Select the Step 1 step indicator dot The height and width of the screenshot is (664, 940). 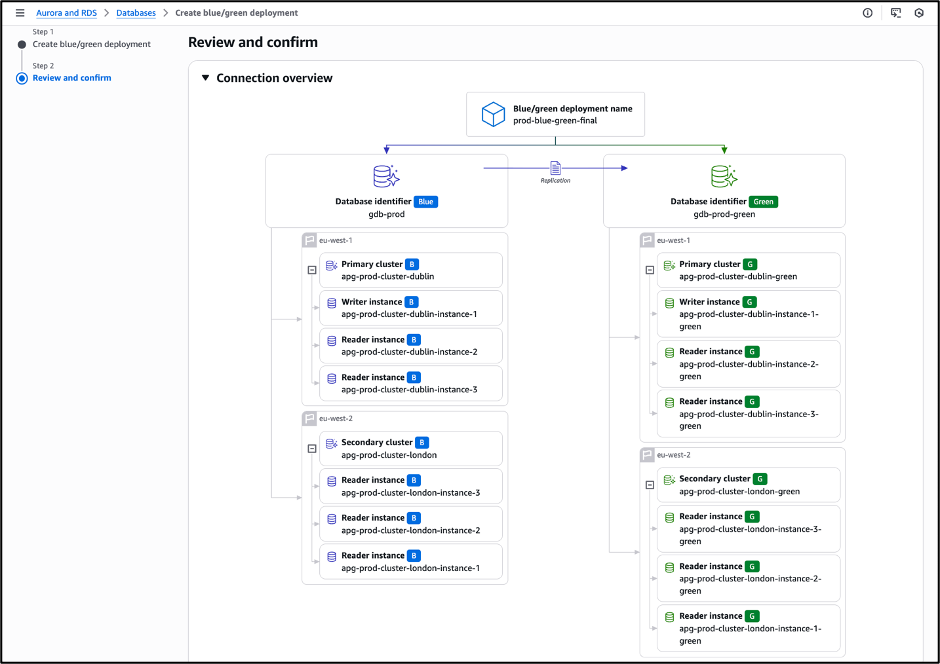pyautogui.click(x=22, y=44)
